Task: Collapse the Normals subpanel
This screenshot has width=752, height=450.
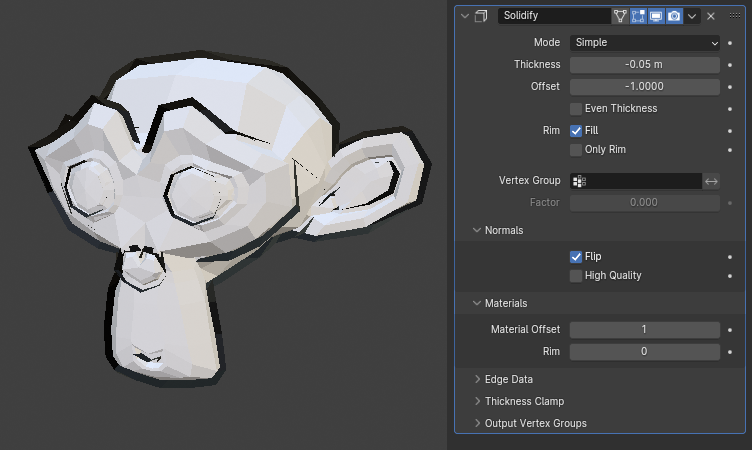Action: pyautogui.click(x=477, y=230)
